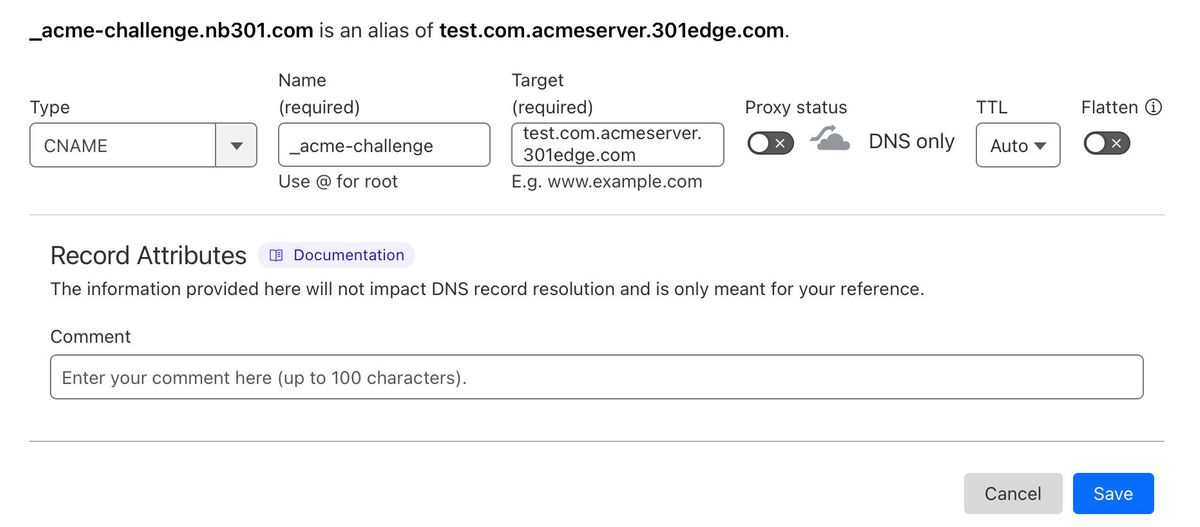
Task: Click the Target field test.com.acmeserver.301edge.com
Action: click(x=617, y=144)
